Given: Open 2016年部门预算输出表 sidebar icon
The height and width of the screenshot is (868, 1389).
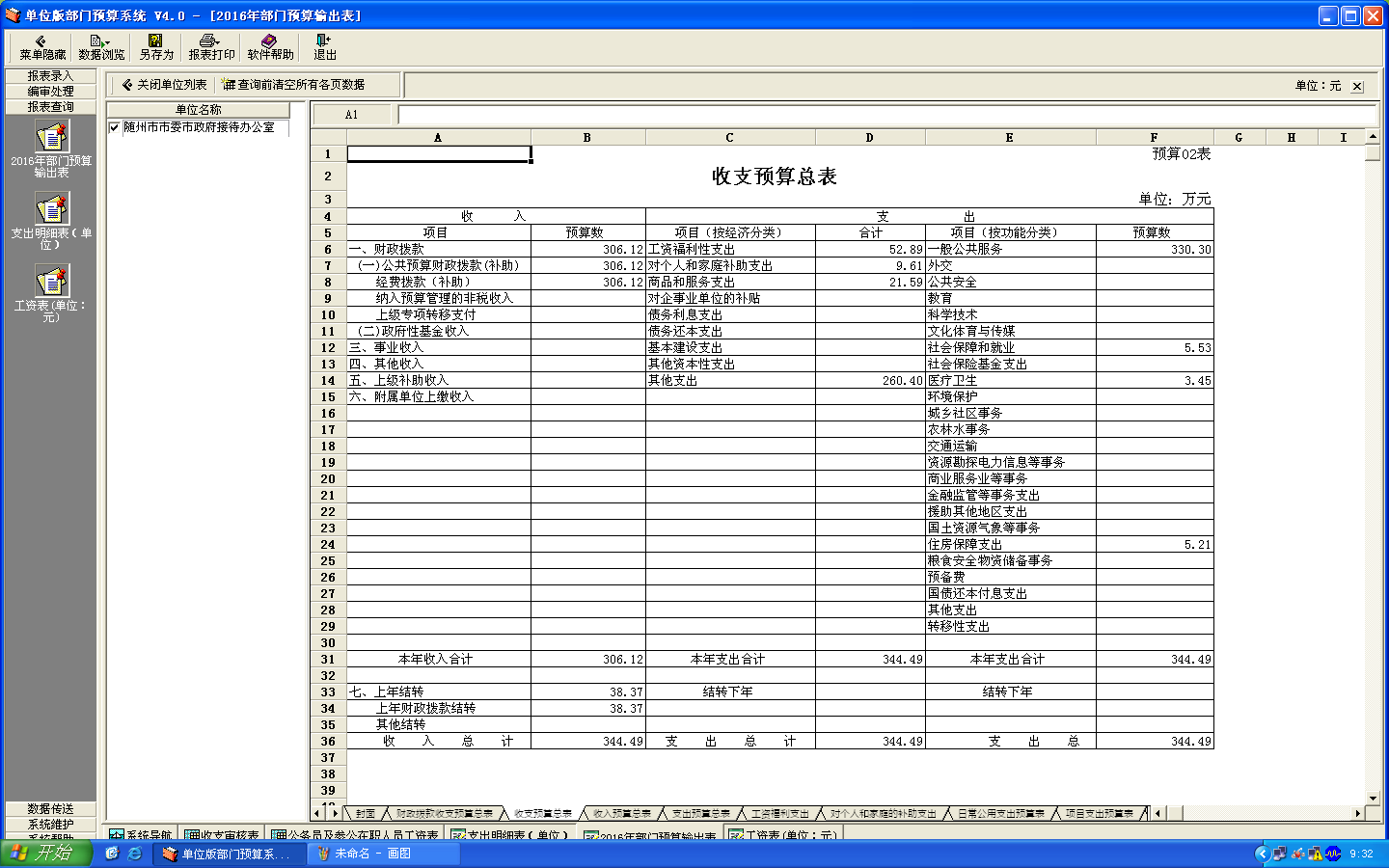Looking at the screenshot, I should tap(51, 139).
